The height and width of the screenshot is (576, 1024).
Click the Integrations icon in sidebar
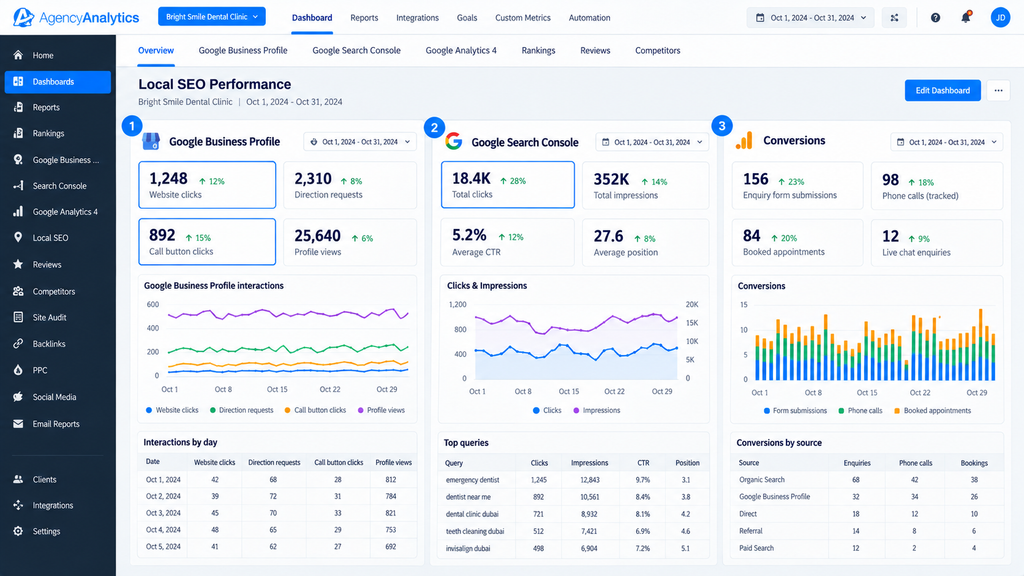tap(18, 505)
